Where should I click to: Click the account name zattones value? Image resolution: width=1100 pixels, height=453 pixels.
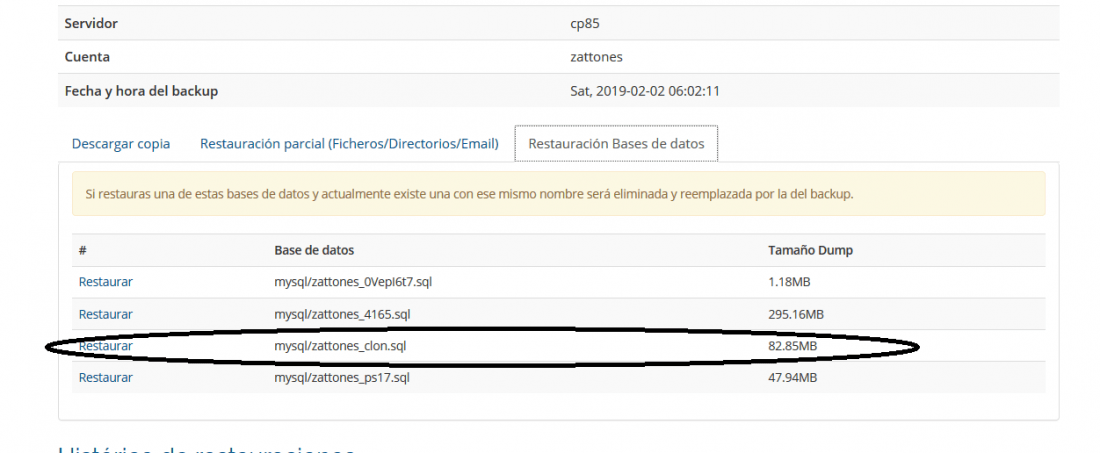[x=596, y=57]
